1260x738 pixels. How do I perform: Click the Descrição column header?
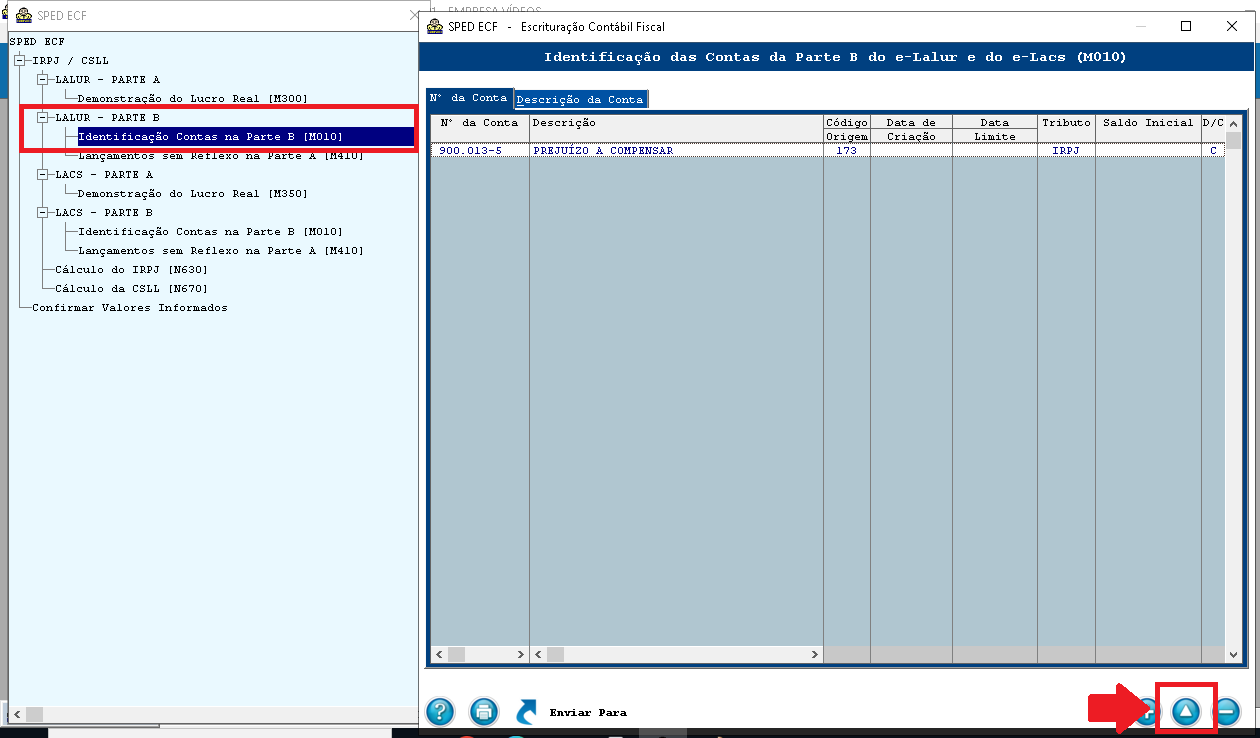pos(676,129)
